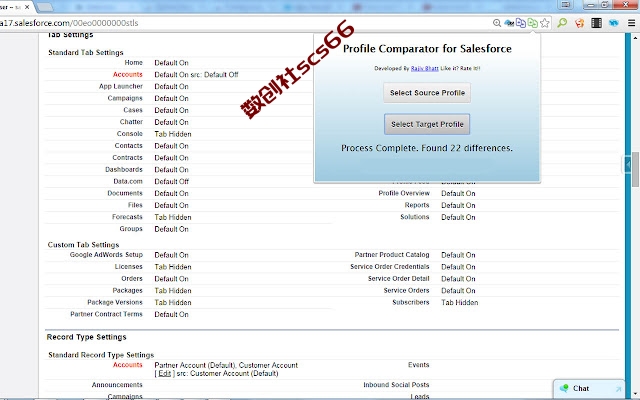Click the Cases tab setting label
This screenshot has height=400, width=640.
[133, 110]
